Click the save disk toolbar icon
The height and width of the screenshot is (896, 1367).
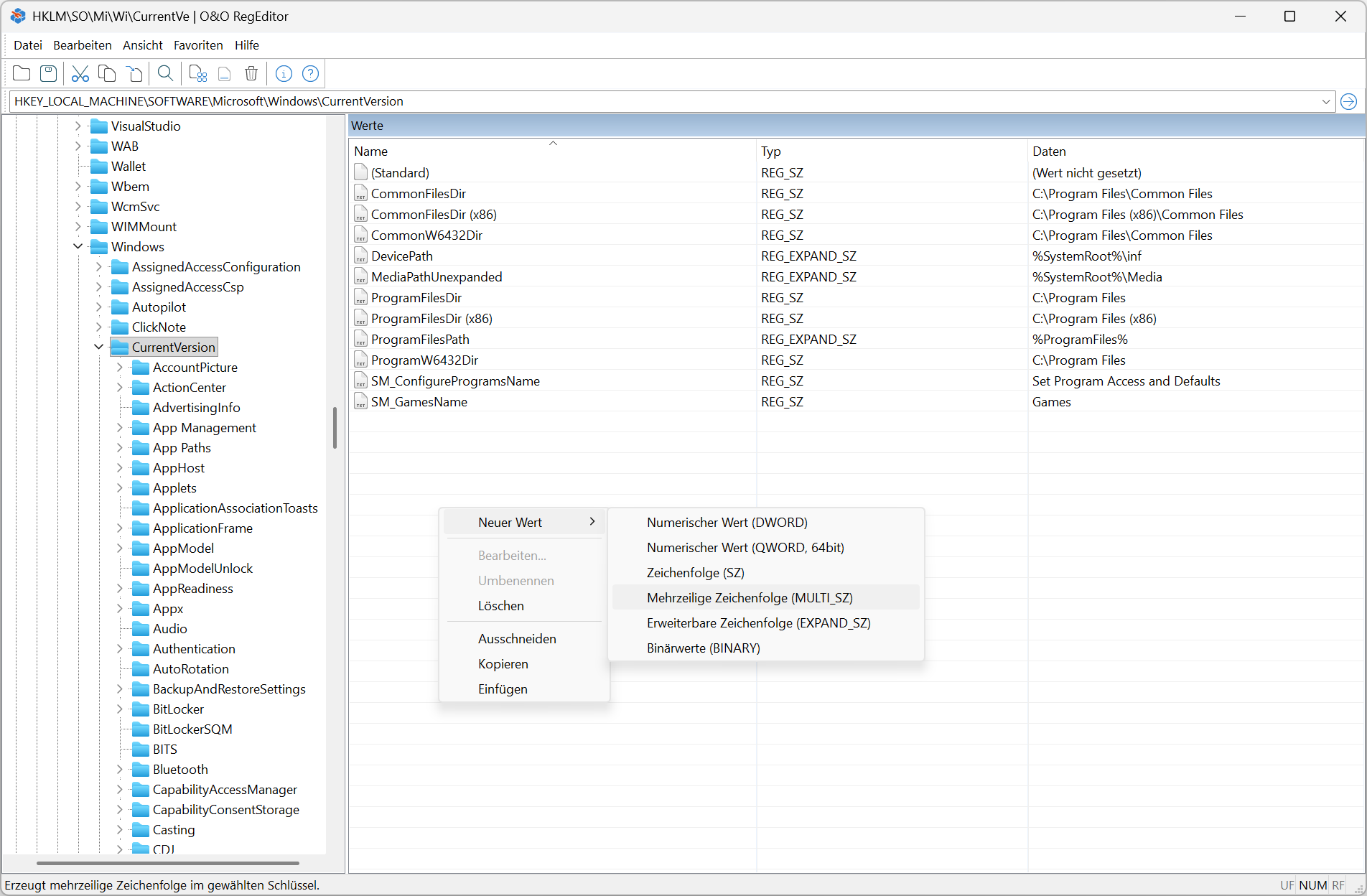tap(48, 73)
